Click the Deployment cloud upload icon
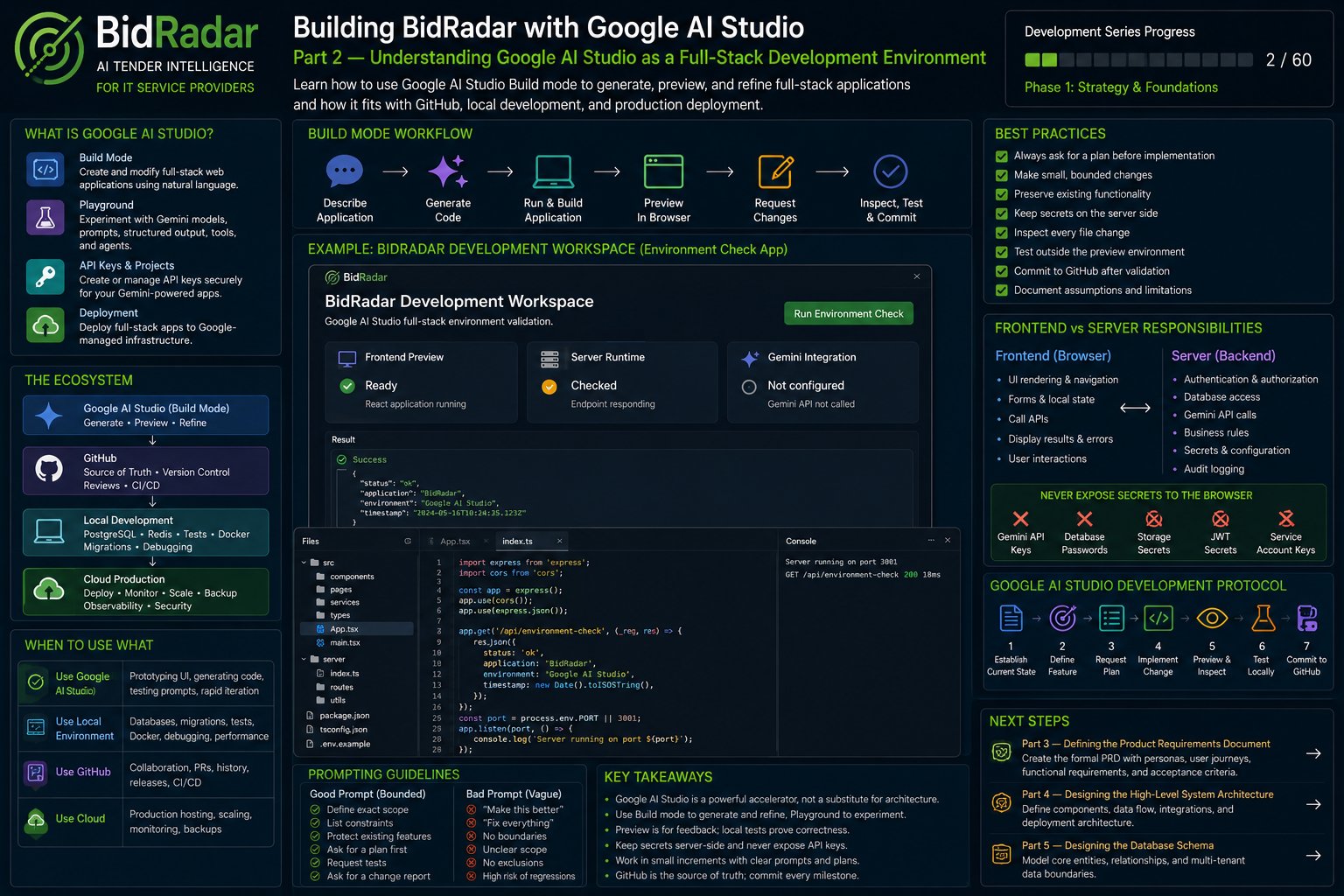The width and height of the screenshot is (1344, 896). [45, 325]
